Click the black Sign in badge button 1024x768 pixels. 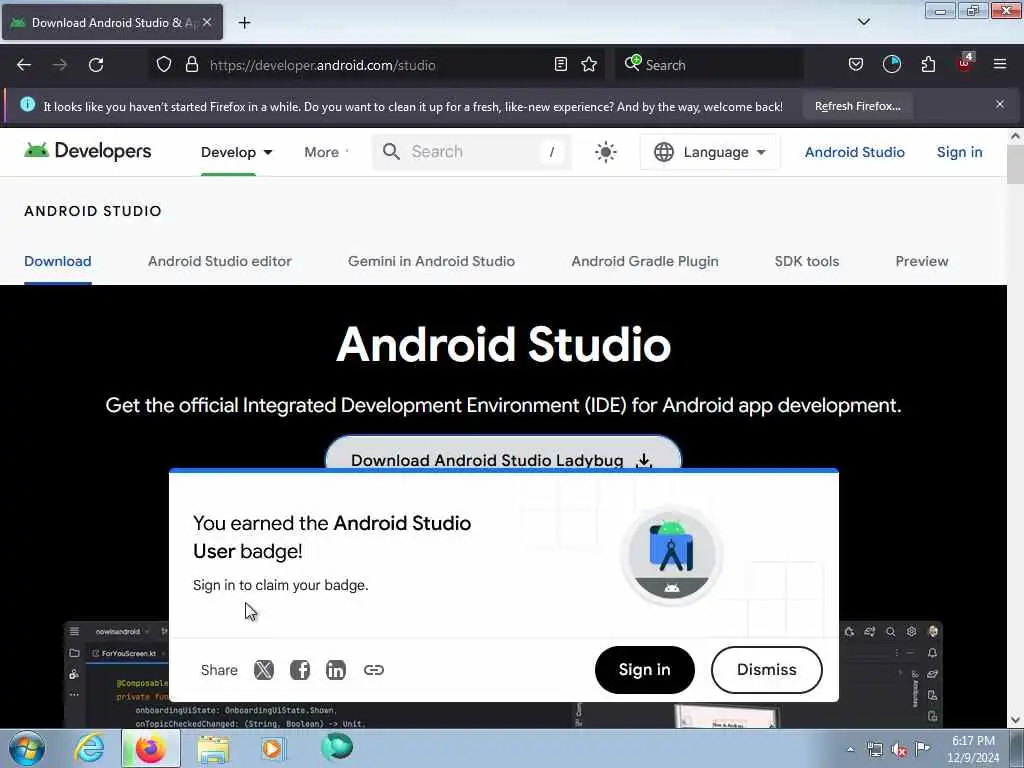(645, 670)
